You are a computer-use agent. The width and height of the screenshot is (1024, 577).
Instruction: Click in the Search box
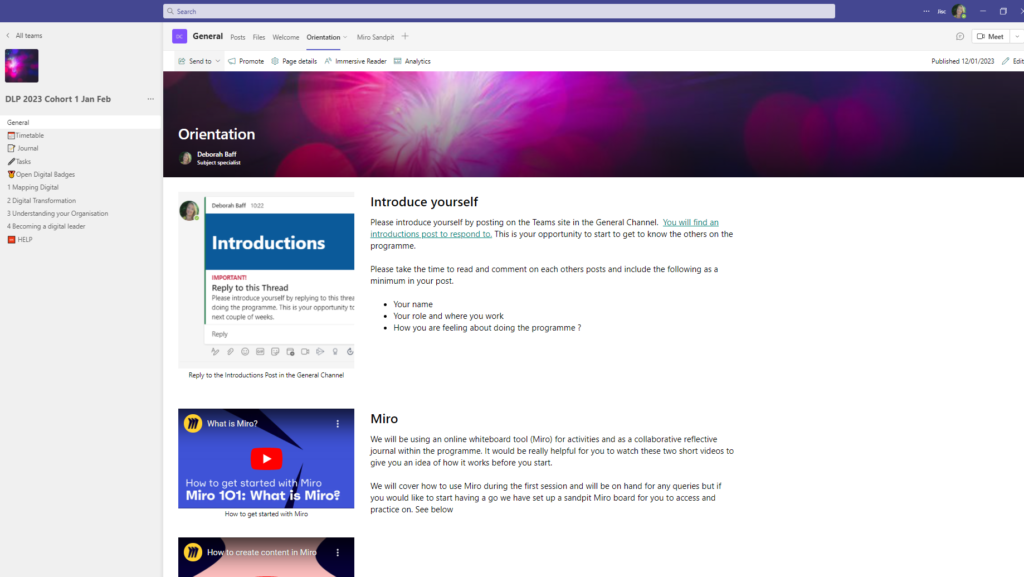[498, 11]
